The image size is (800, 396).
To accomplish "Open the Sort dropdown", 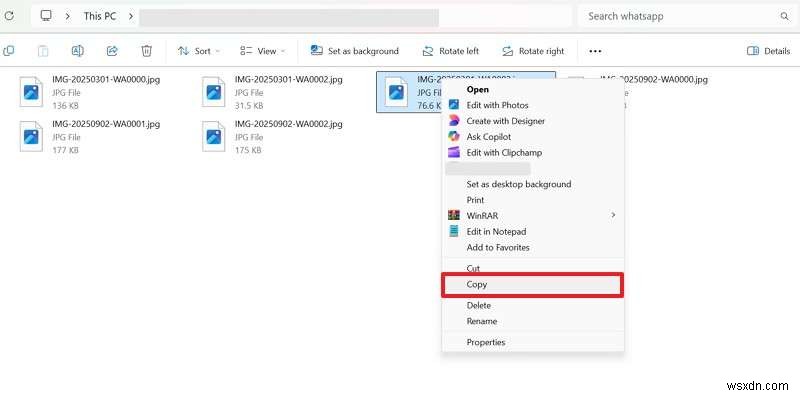I will coord(199,51).
